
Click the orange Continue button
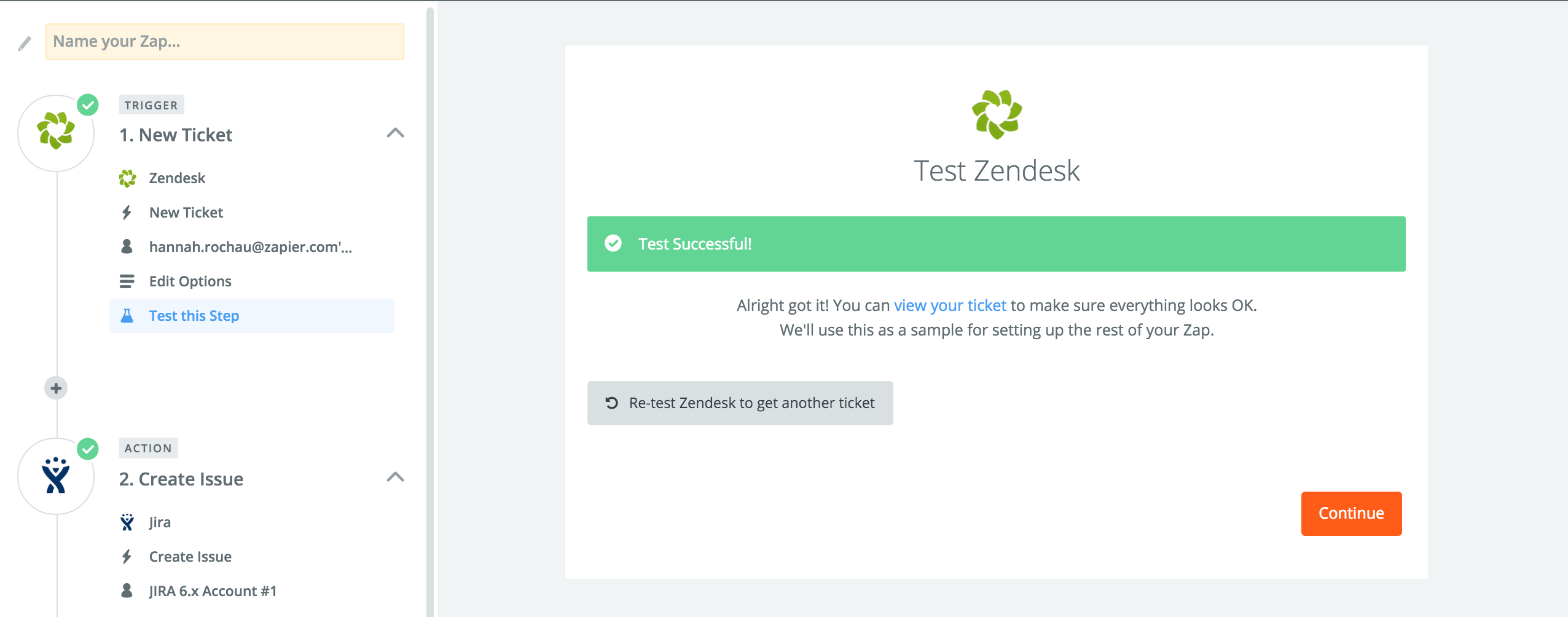tap(1351, 514)
